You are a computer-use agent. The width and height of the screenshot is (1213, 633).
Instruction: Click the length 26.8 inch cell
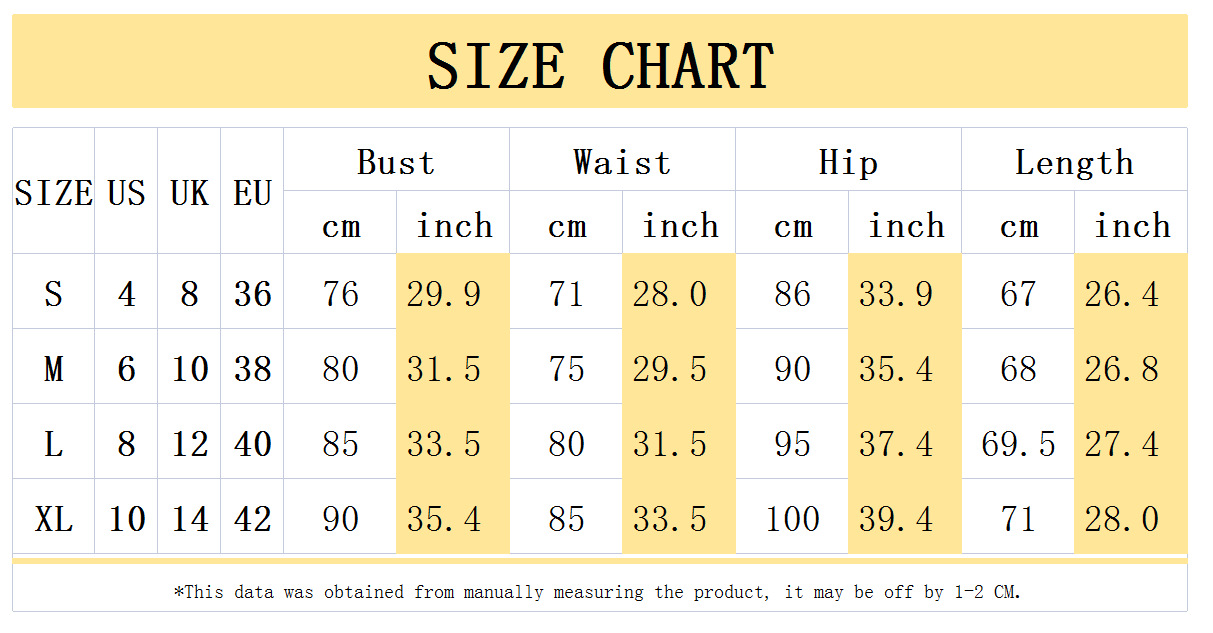pyautogui.click(x=1122, y=369)
